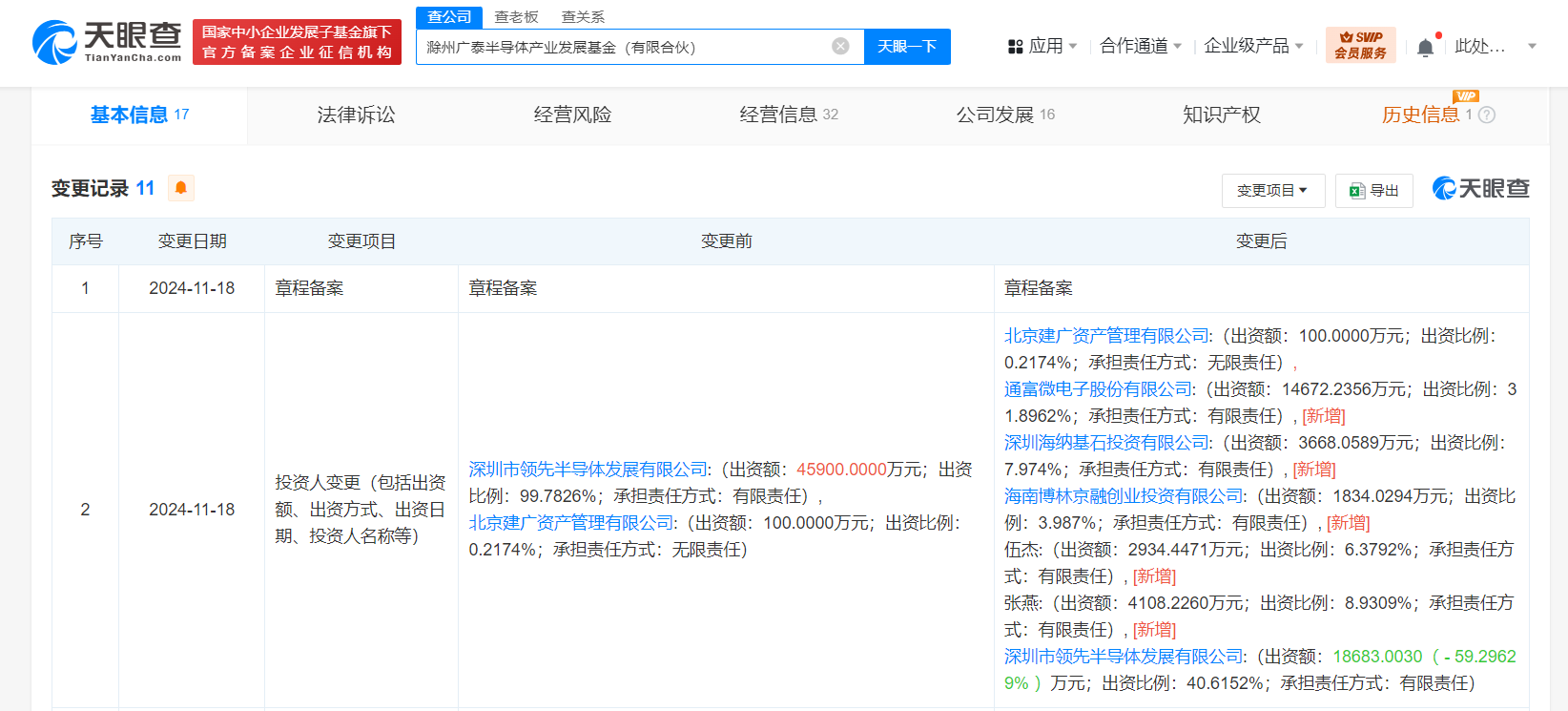The height and width of the screenshot is (711, 1568).
Task: Click the 天眼一下 search button
Action: [907, 47]
